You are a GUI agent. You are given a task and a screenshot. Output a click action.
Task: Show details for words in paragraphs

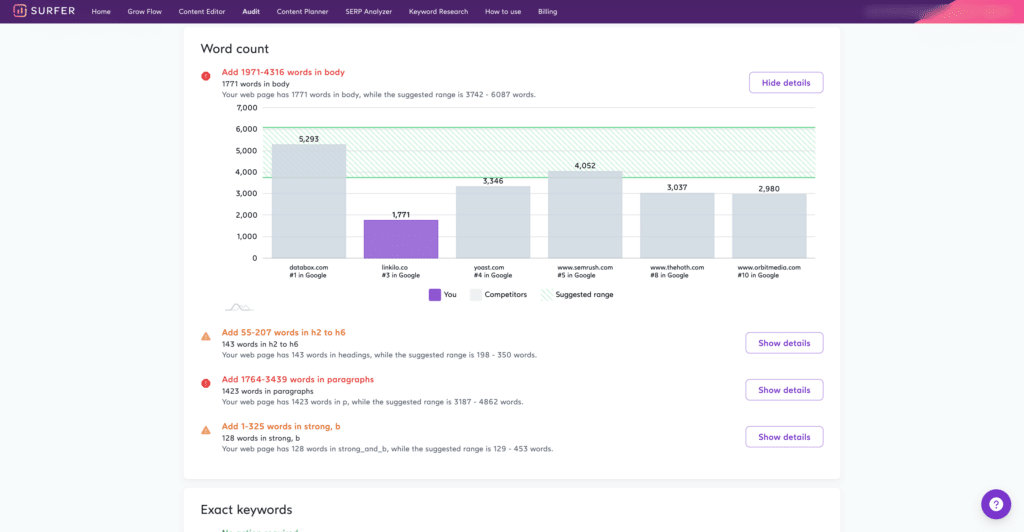point(784,390)
